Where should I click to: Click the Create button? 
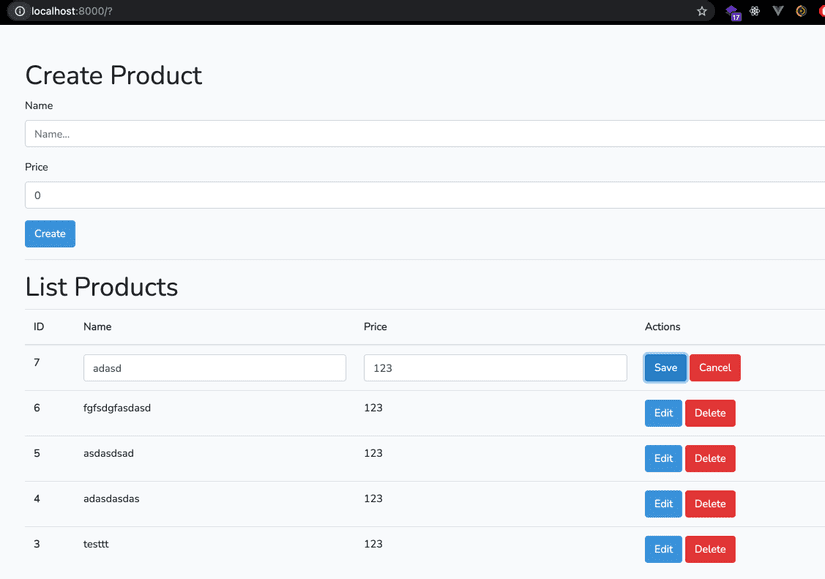50,233
